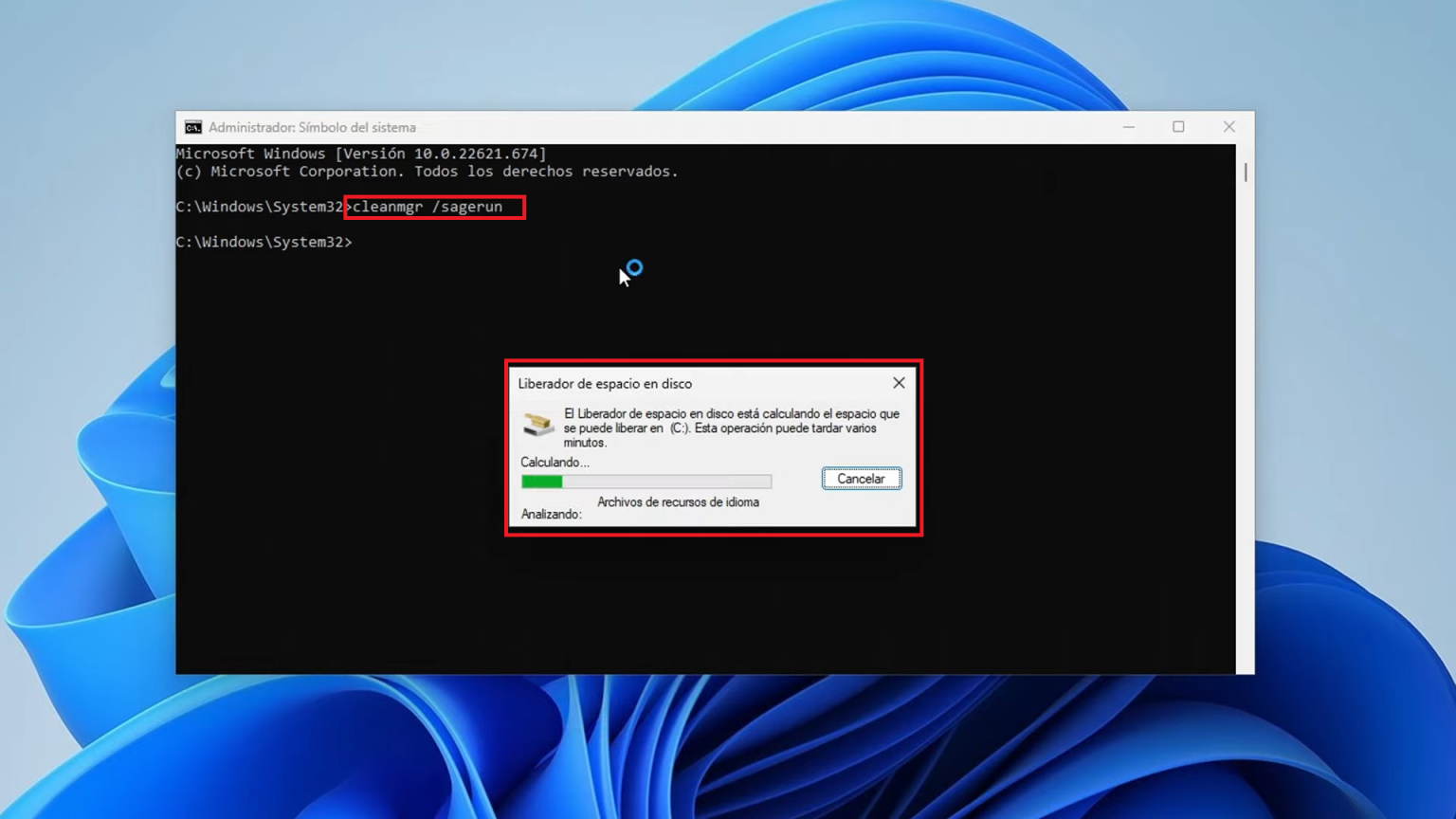Click the highlighted cleanmgr /sagerun command
1456x819 pixels.
pos(434,207)
